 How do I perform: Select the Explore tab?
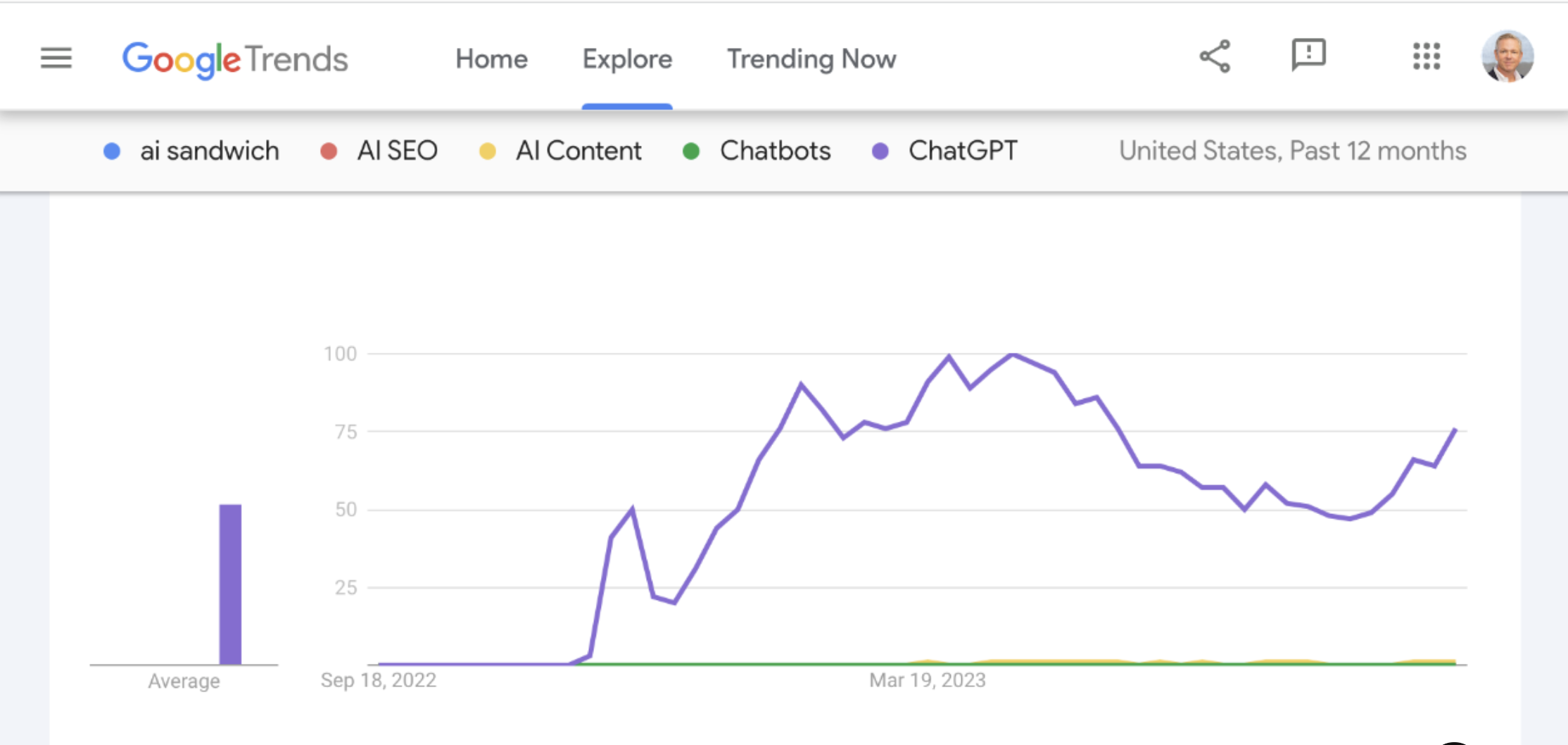click(x=627, y=59)
